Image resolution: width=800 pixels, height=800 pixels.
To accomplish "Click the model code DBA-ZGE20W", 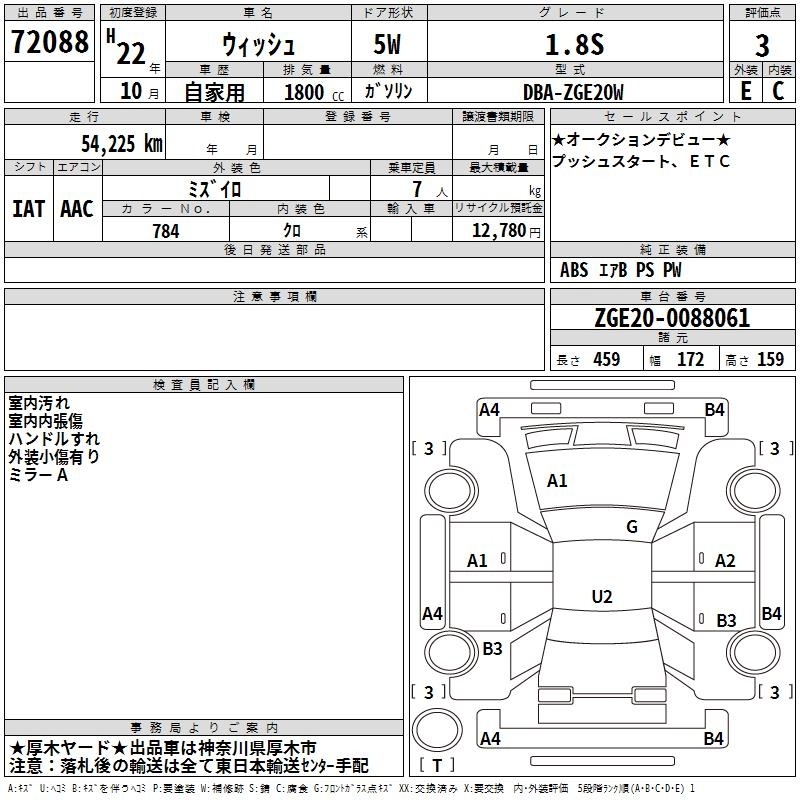I will pyautogui.click(x=573, y=92).
